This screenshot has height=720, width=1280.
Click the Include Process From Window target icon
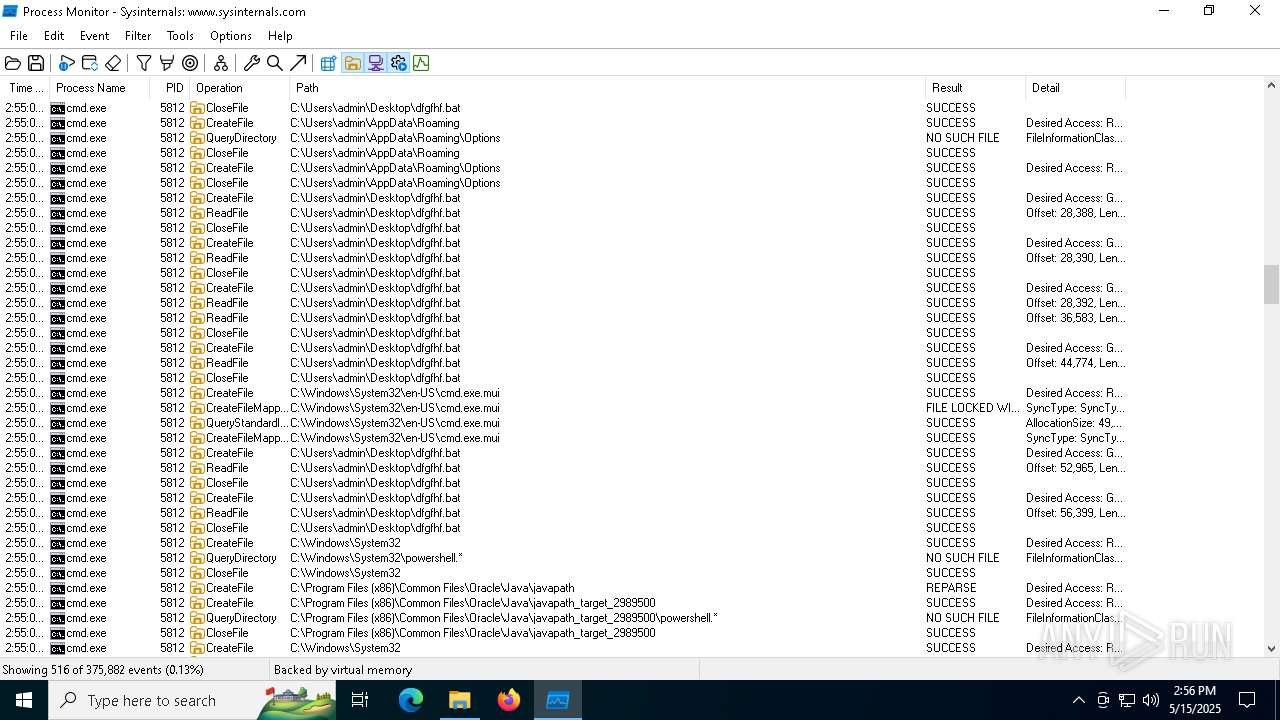(x=190, y=63)
